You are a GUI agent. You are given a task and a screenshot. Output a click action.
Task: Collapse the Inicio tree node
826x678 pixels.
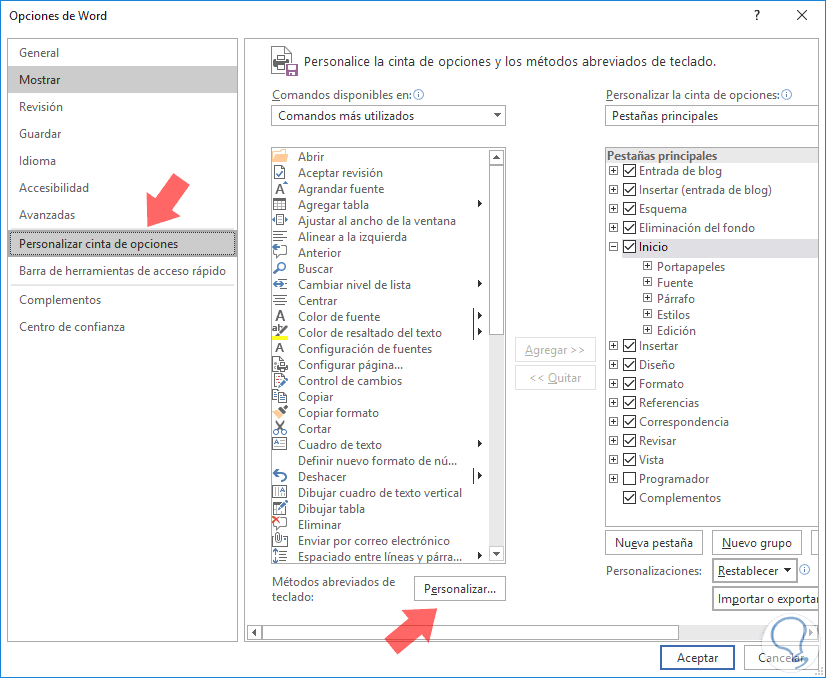point(613,247)
